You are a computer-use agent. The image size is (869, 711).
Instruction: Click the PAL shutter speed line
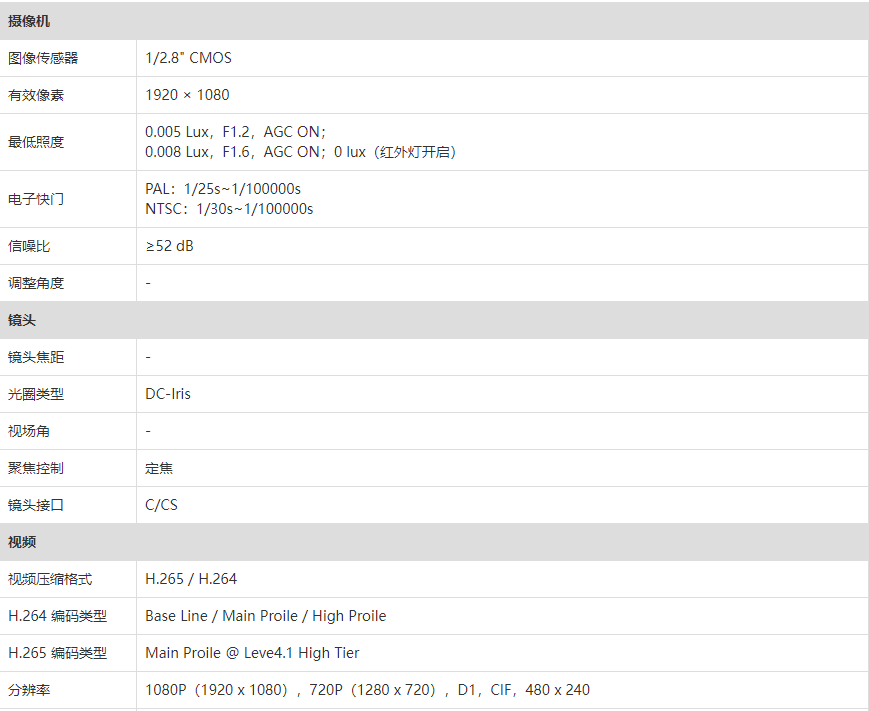pyautogui.click(x=223, y=189)
